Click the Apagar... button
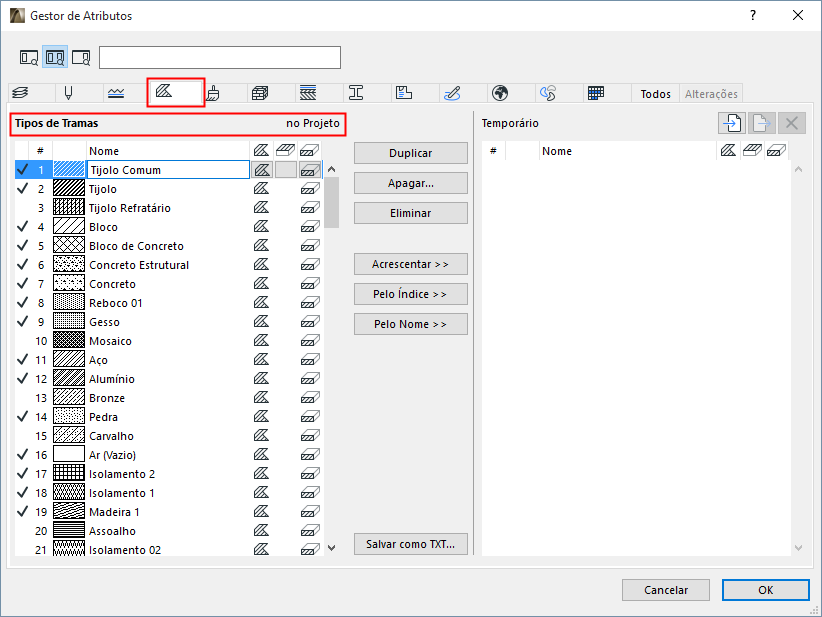Viewport: 822px width, 617px height. pos(410,183)
